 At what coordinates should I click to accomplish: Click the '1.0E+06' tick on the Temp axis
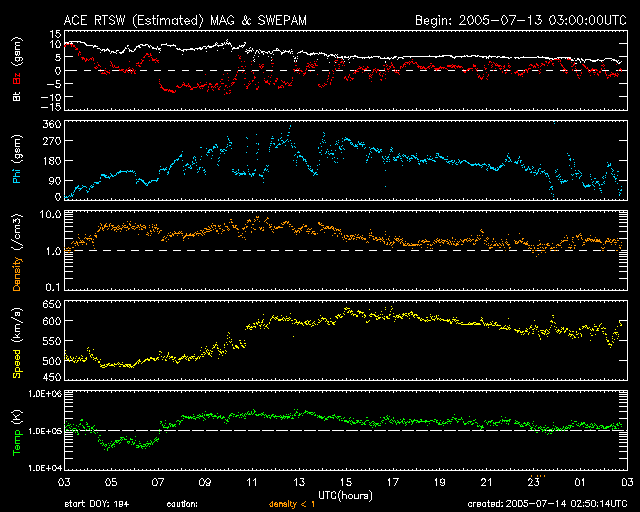[x=45, y=394]
